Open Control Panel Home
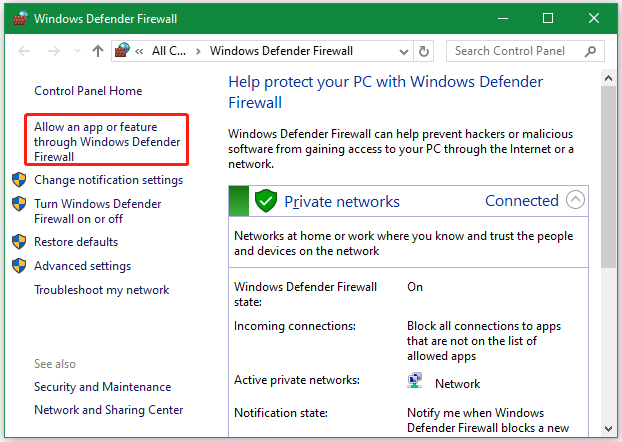Viewport: 622px width, 442px height. pyautogui.click(x=88, y=91)
